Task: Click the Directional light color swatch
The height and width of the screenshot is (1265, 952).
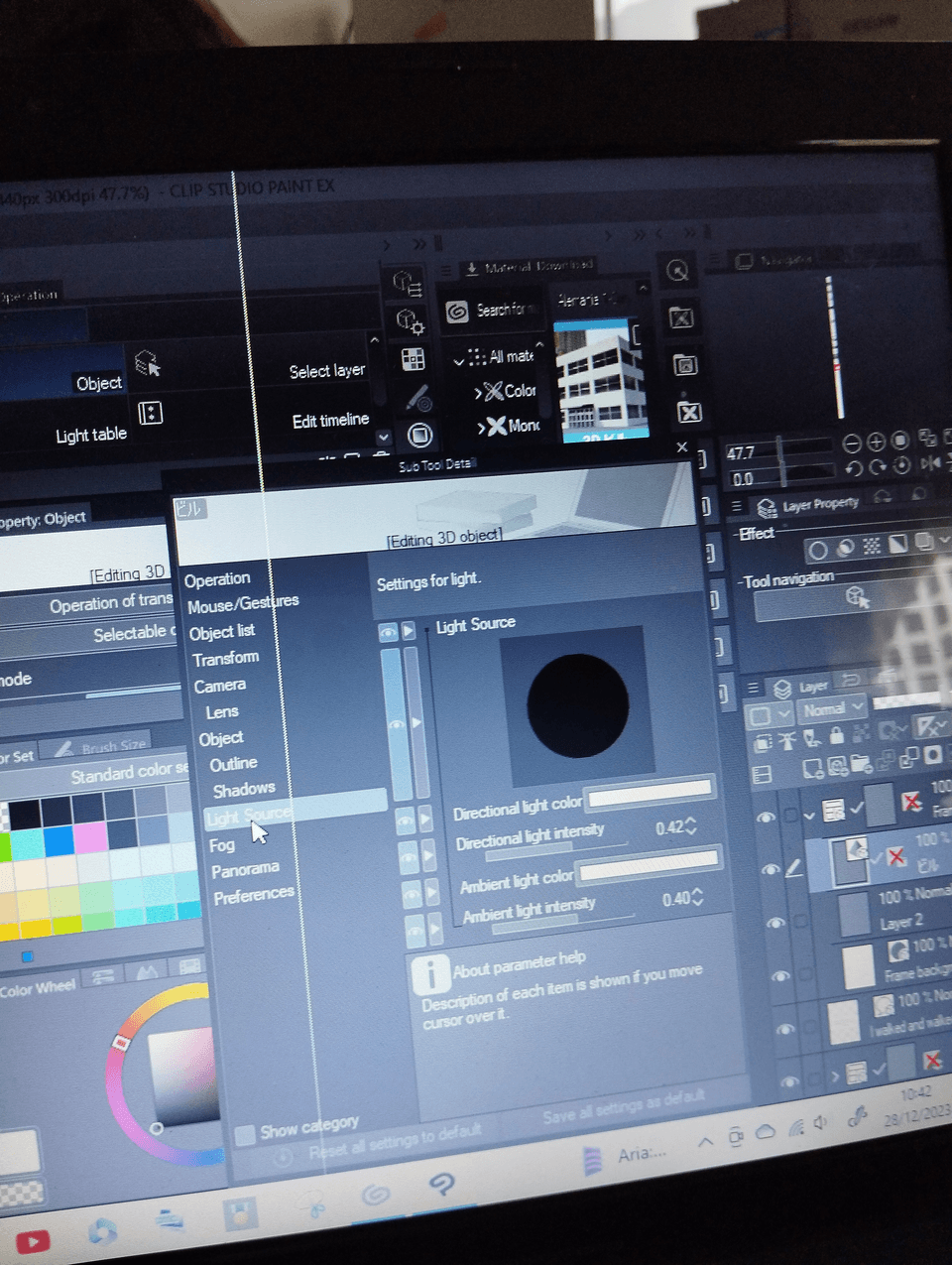Action: (x=651, y=793)
